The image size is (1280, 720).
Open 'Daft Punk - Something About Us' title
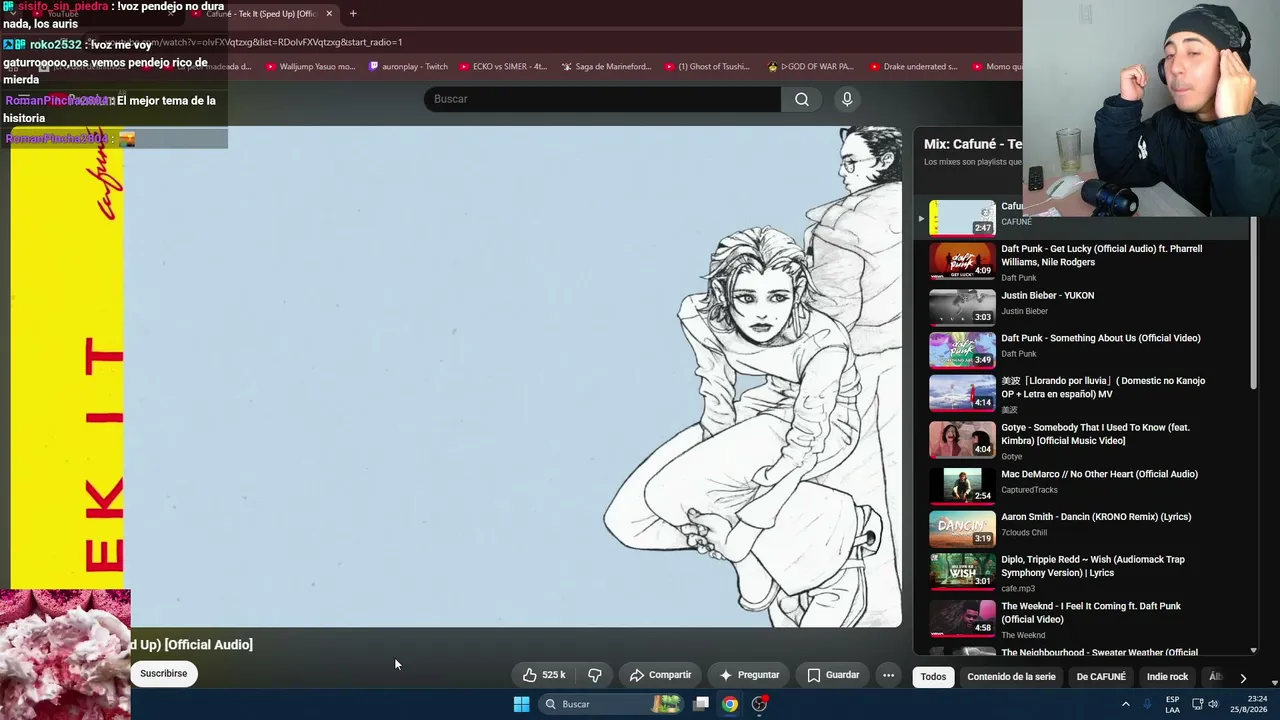click(1100, 338)
